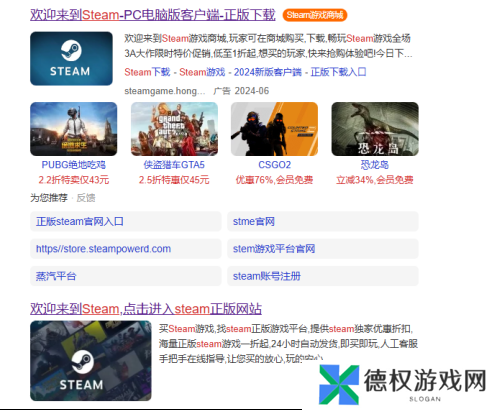Select the steam账号注册 suggestion

[x=323, y=276]
